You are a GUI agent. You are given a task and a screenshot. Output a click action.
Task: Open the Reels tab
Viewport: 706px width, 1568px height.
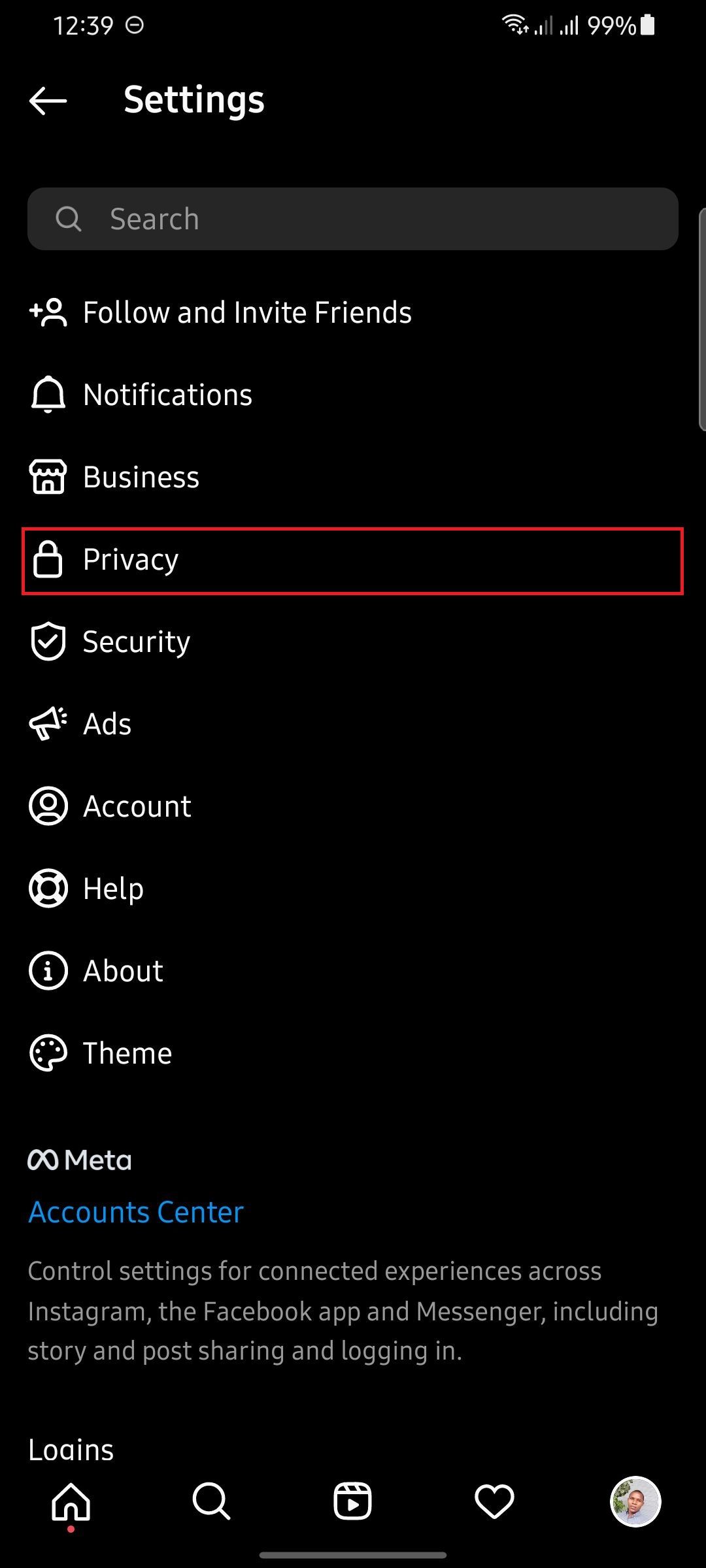coord(352,1501)
